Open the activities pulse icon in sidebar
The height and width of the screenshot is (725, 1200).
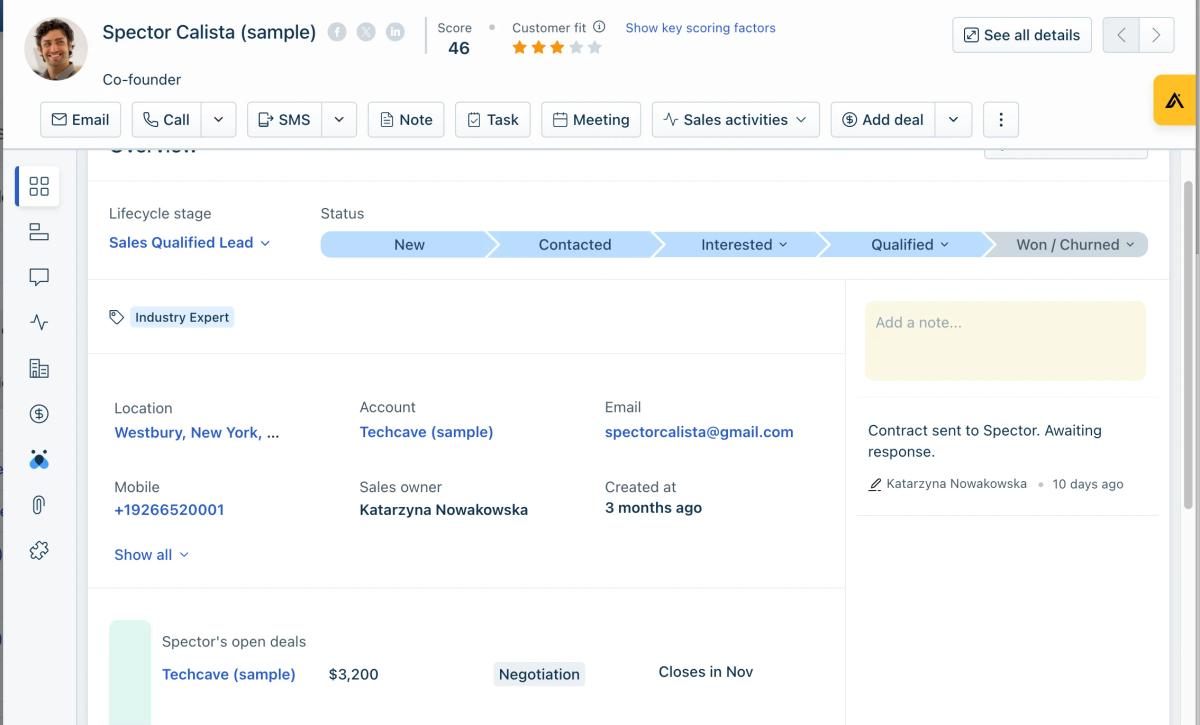[39, 322]
